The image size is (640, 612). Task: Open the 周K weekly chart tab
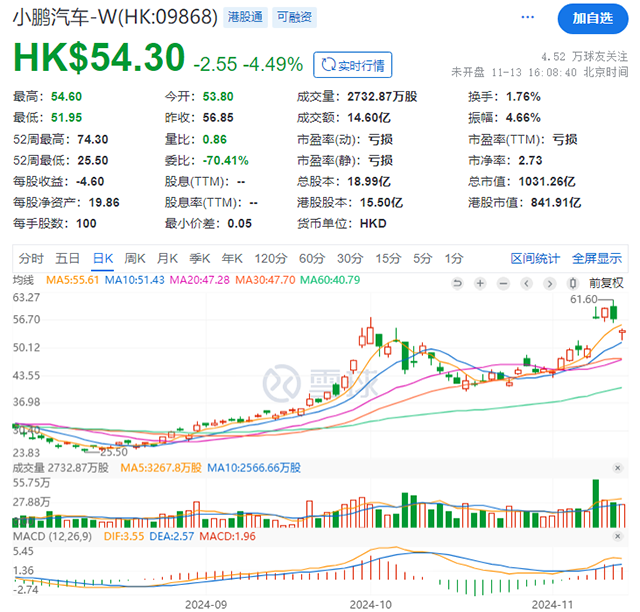pos(135,258)
